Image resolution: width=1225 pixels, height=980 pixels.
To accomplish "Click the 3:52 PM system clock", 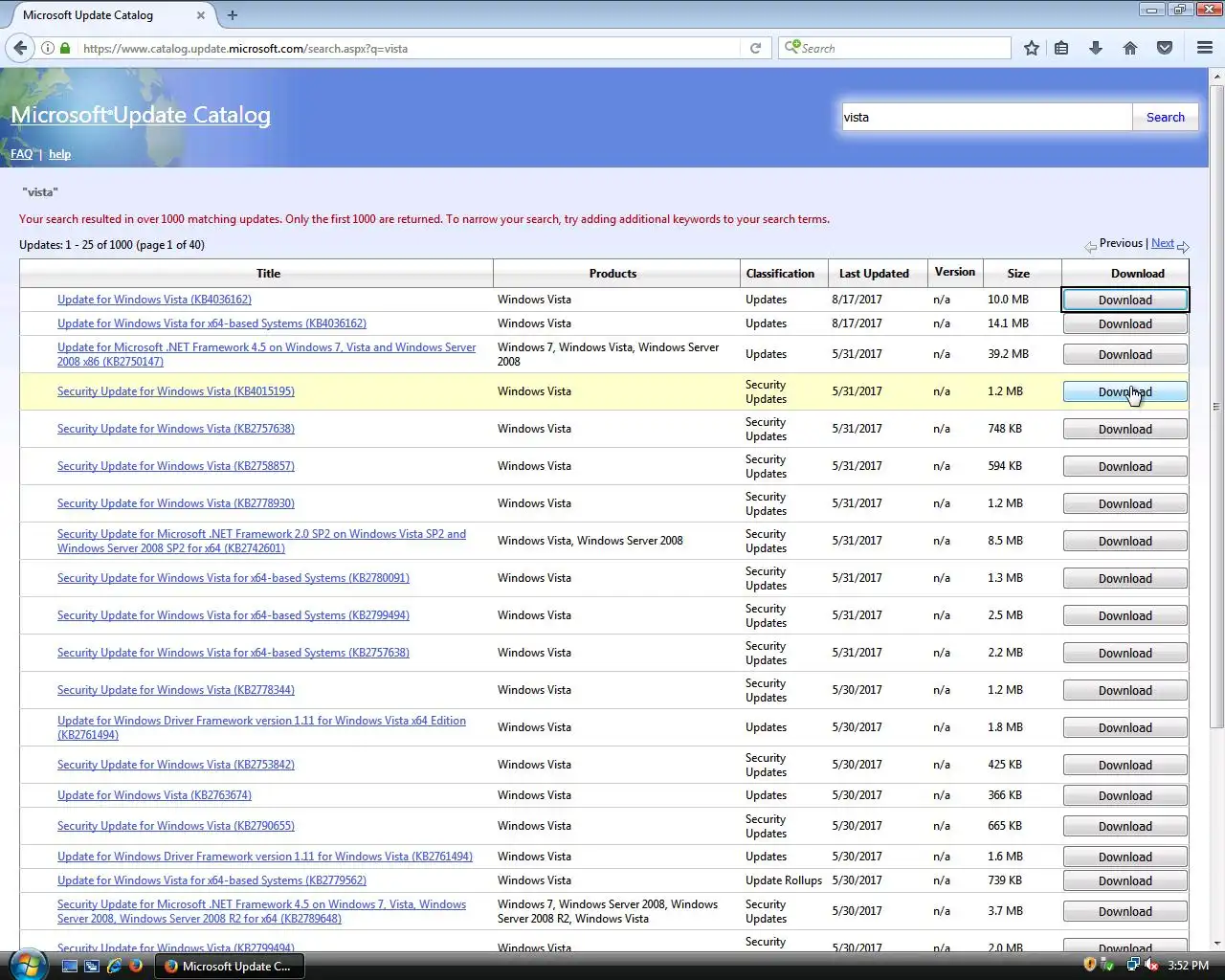I will (x=1188, y=965).
